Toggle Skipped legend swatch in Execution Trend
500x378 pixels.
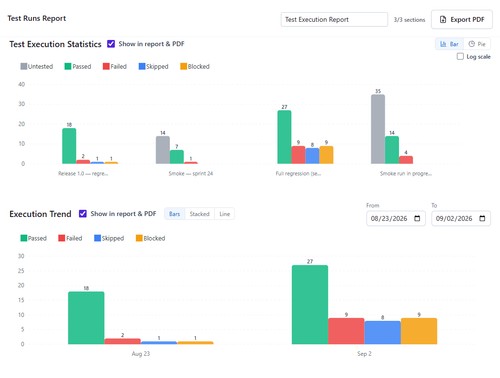[x=97, y=238]
